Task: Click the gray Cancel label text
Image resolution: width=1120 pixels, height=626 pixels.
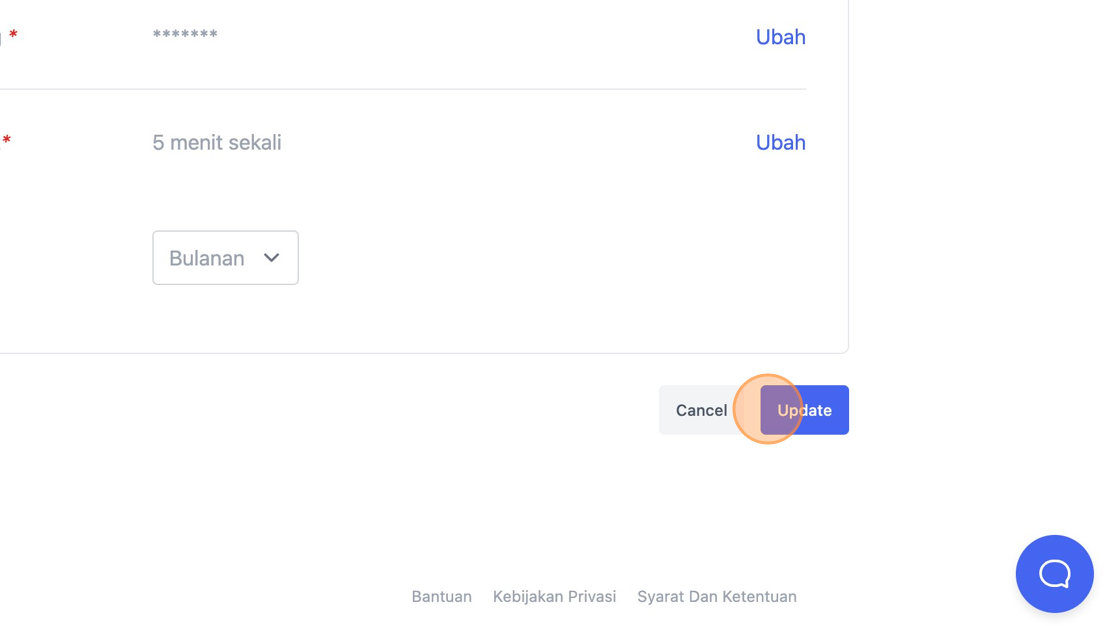Action: (x=701, y=410)
